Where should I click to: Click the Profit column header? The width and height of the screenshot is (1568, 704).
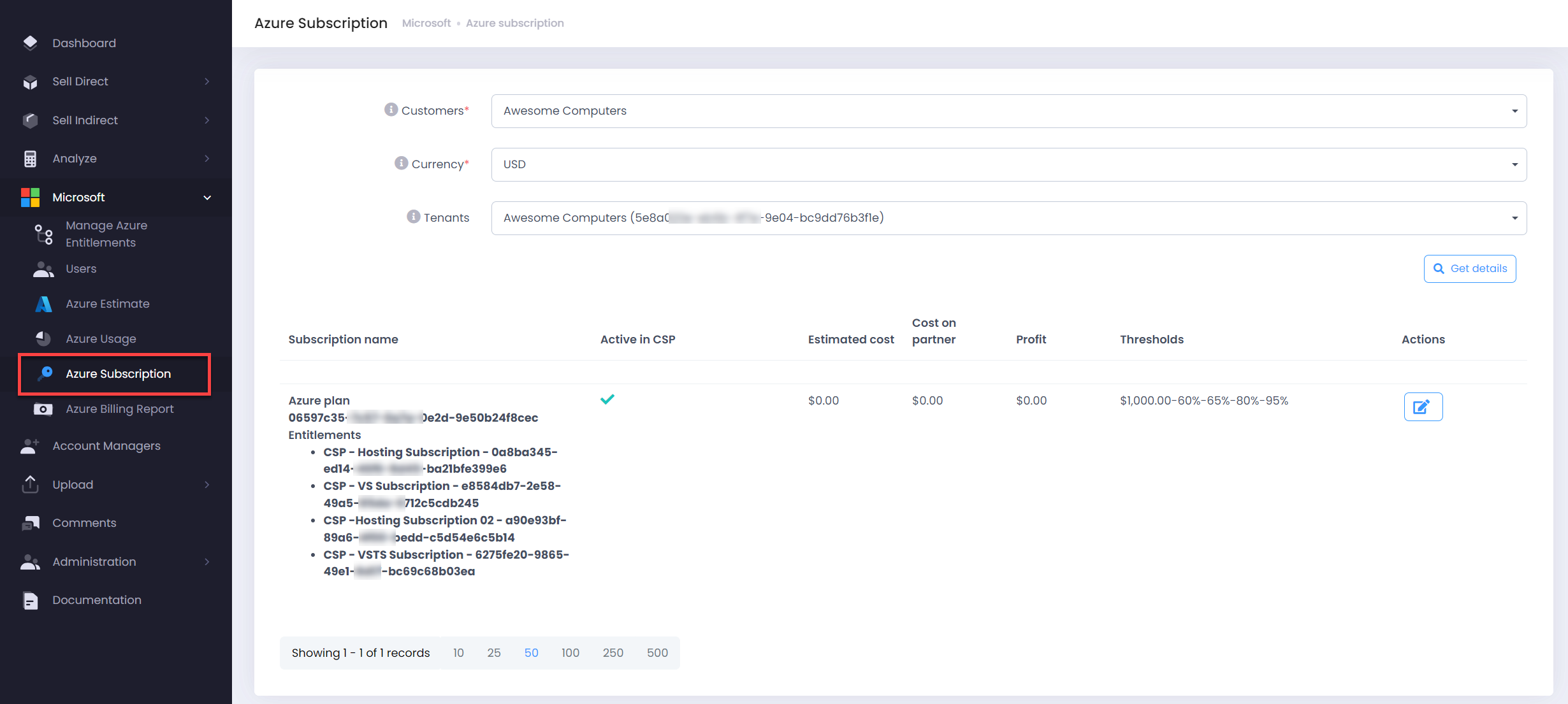click(1031, 340)
